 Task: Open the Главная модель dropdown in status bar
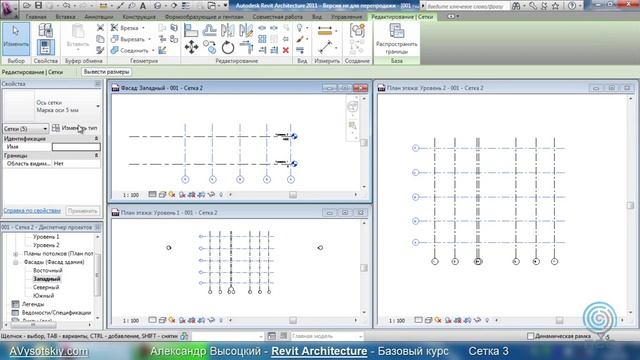(327, 336)
